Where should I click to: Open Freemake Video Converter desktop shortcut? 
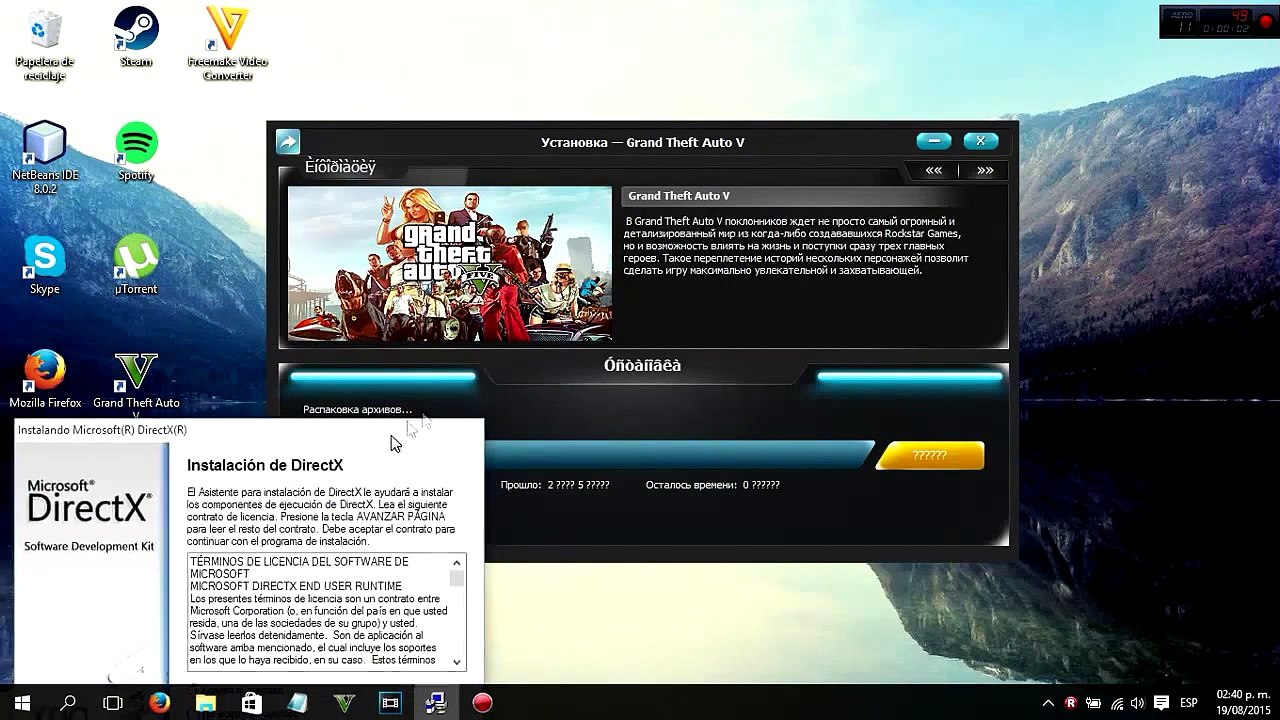pos(227,44)
